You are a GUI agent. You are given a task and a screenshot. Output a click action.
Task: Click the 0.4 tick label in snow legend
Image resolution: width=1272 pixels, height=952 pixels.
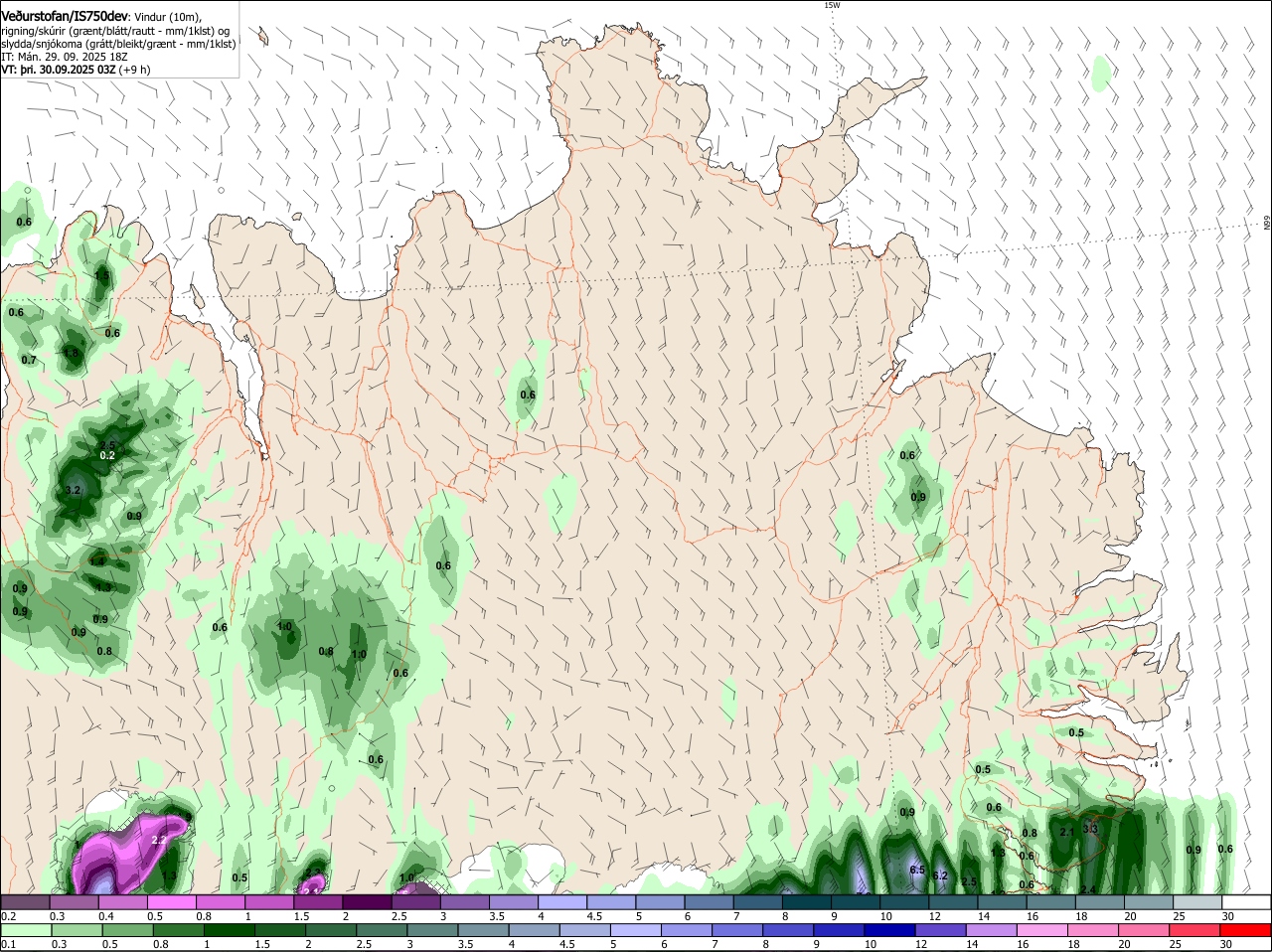[x=106, y=915]
